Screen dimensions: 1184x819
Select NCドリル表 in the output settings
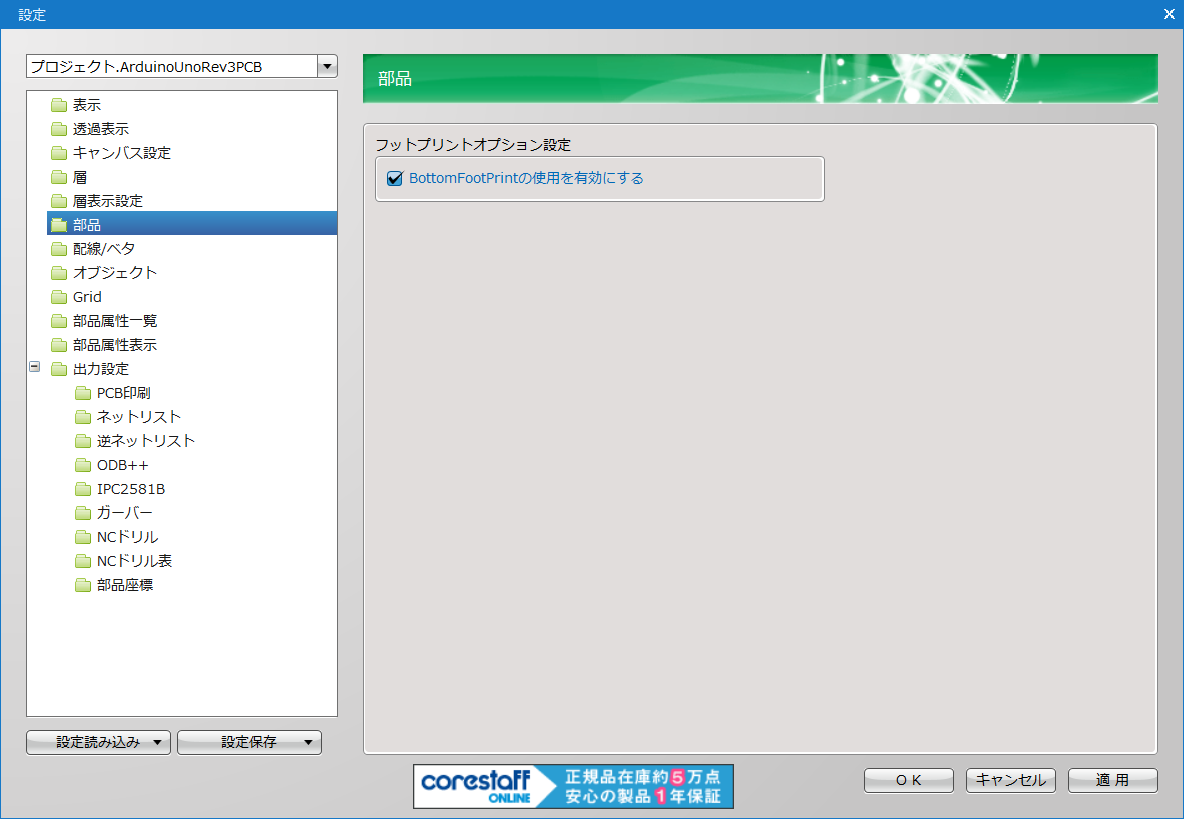coord(134,561)
